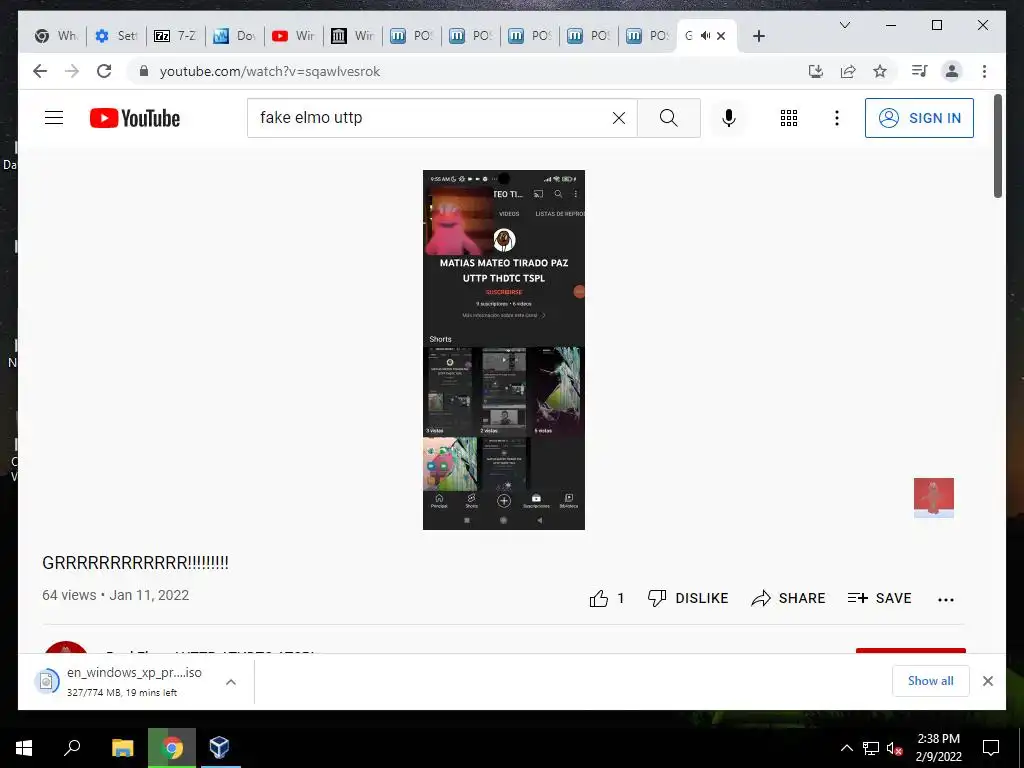The width and height of the screenshot is (1024, 768).
Task: Open more actions ellipsis under the video
Action: pos(946,600)
